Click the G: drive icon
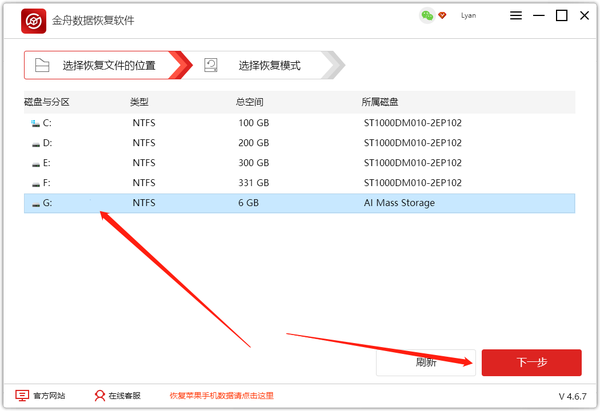The height and width of the screenshot is (411, 600). (x=36, y=204)
